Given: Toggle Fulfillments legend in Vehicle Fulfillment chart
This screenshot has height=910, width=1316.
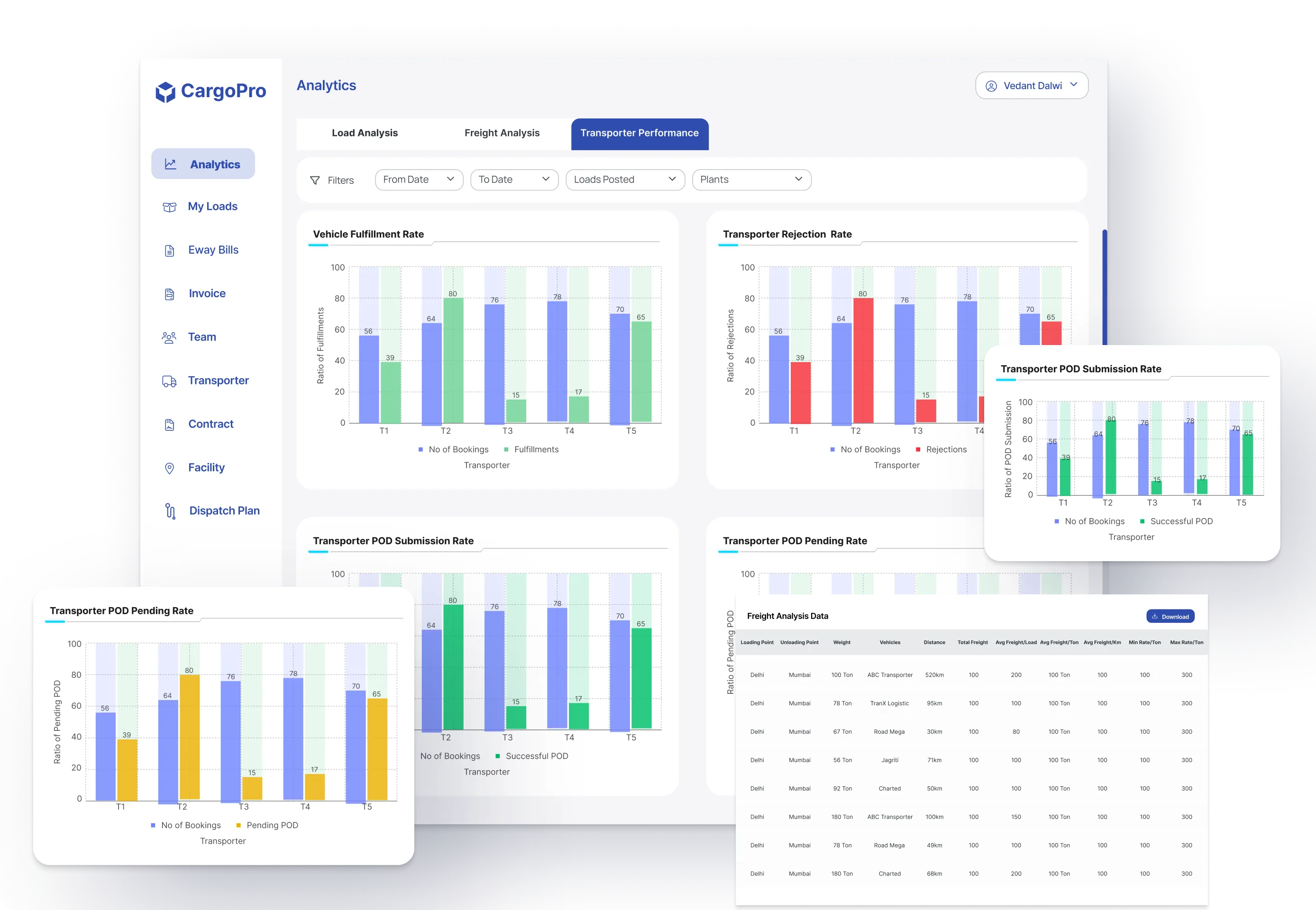Looking at the screenshot, I should point(531,450).
